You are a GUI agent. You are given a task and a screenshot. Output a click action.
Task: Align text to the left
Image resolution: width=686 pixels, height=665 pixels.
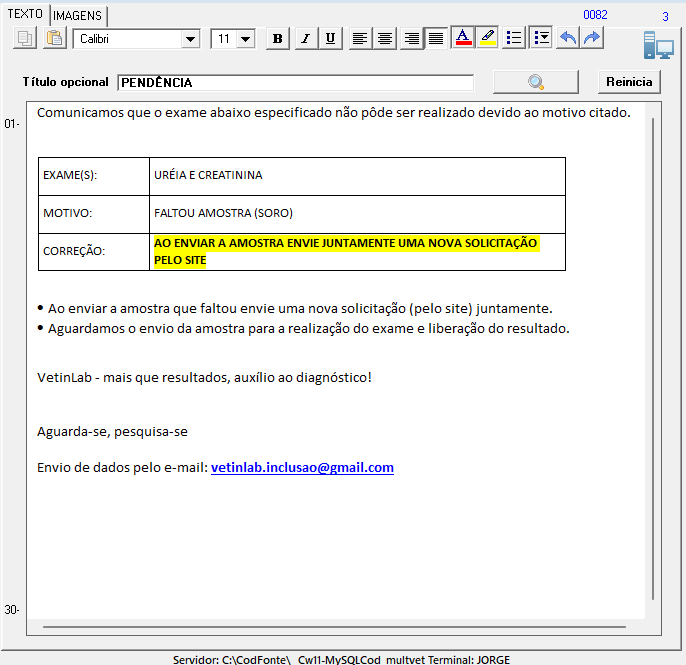pos(359,39)
